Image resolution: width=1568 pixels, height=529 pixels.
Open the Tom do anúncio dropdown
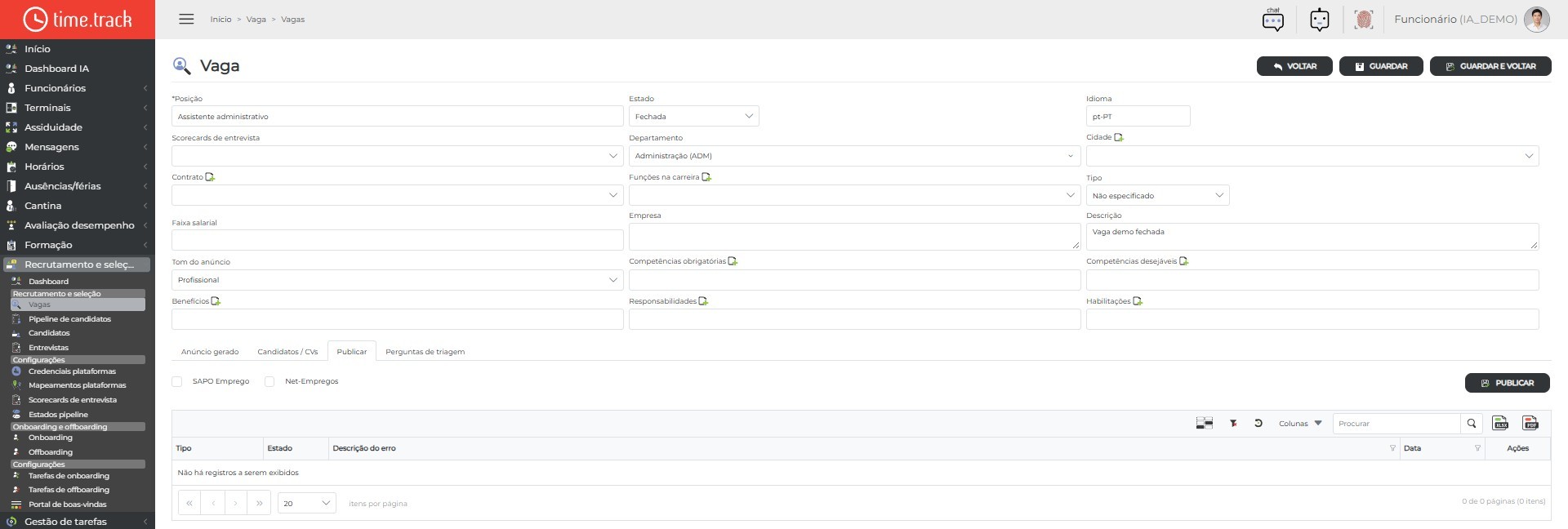point(397,280)
